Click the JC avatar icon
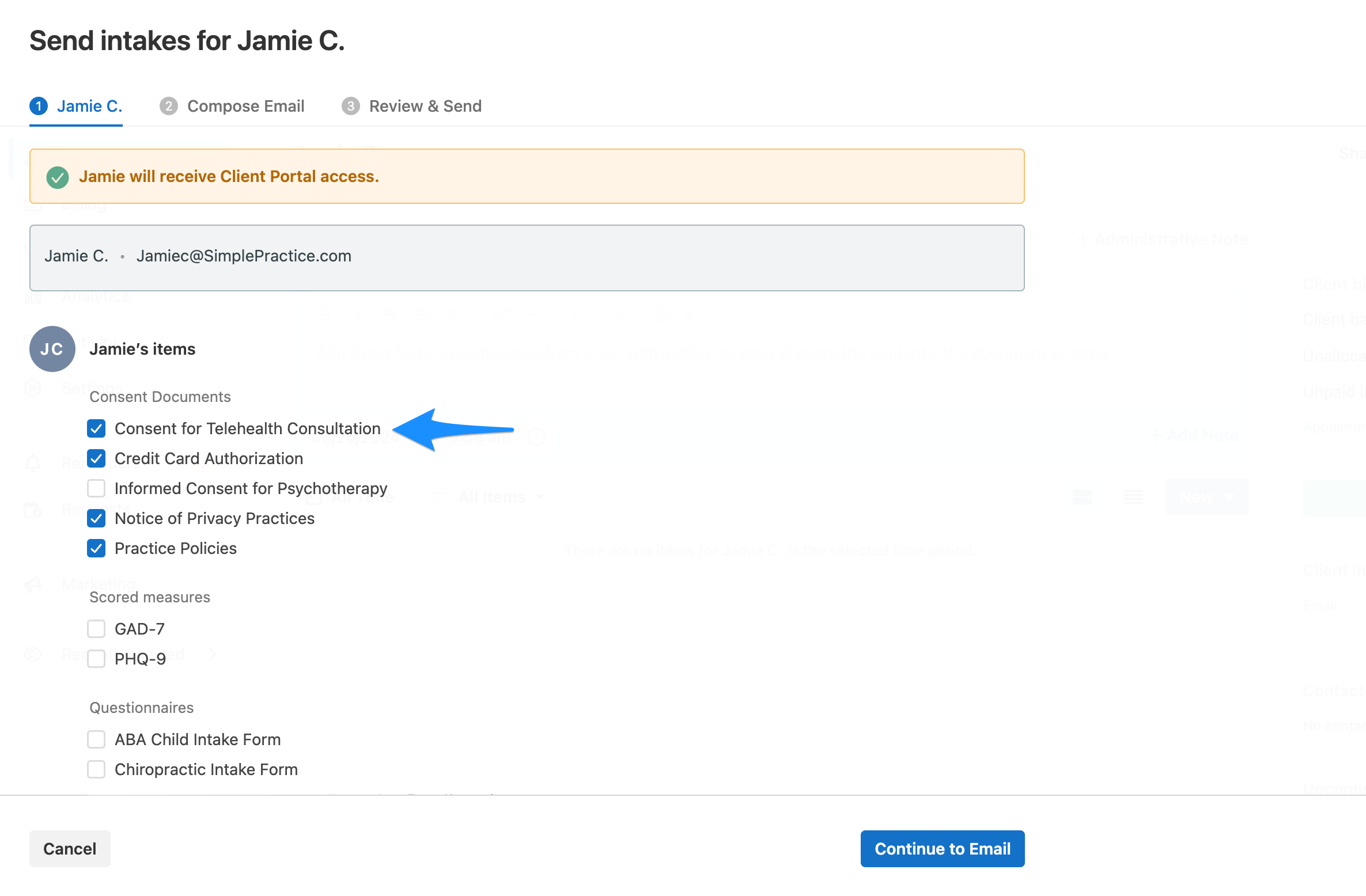This screenshot has width=1366, height=896. 52,349
